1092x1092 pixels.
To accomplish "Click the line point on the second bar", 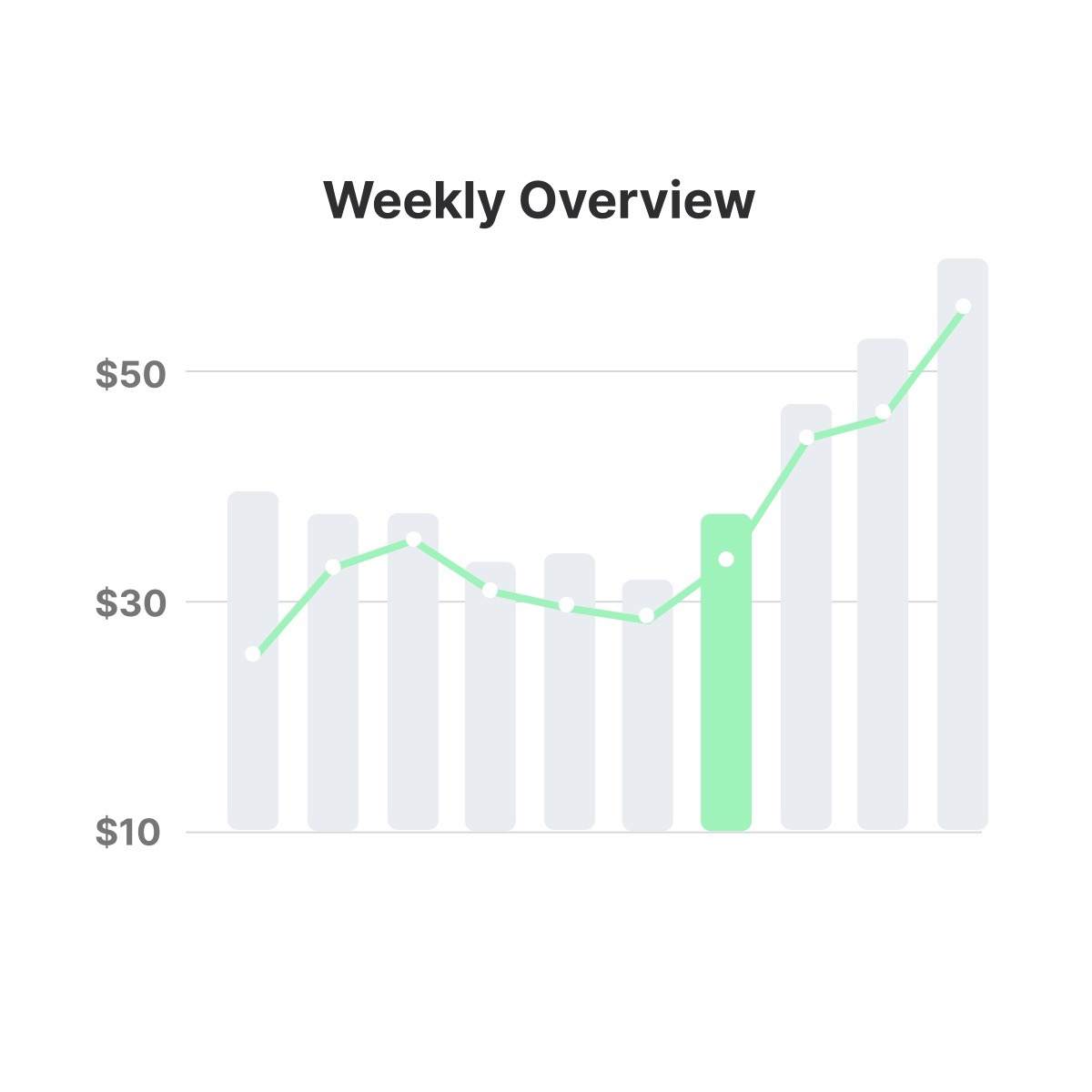I will (x=333, y=567).
